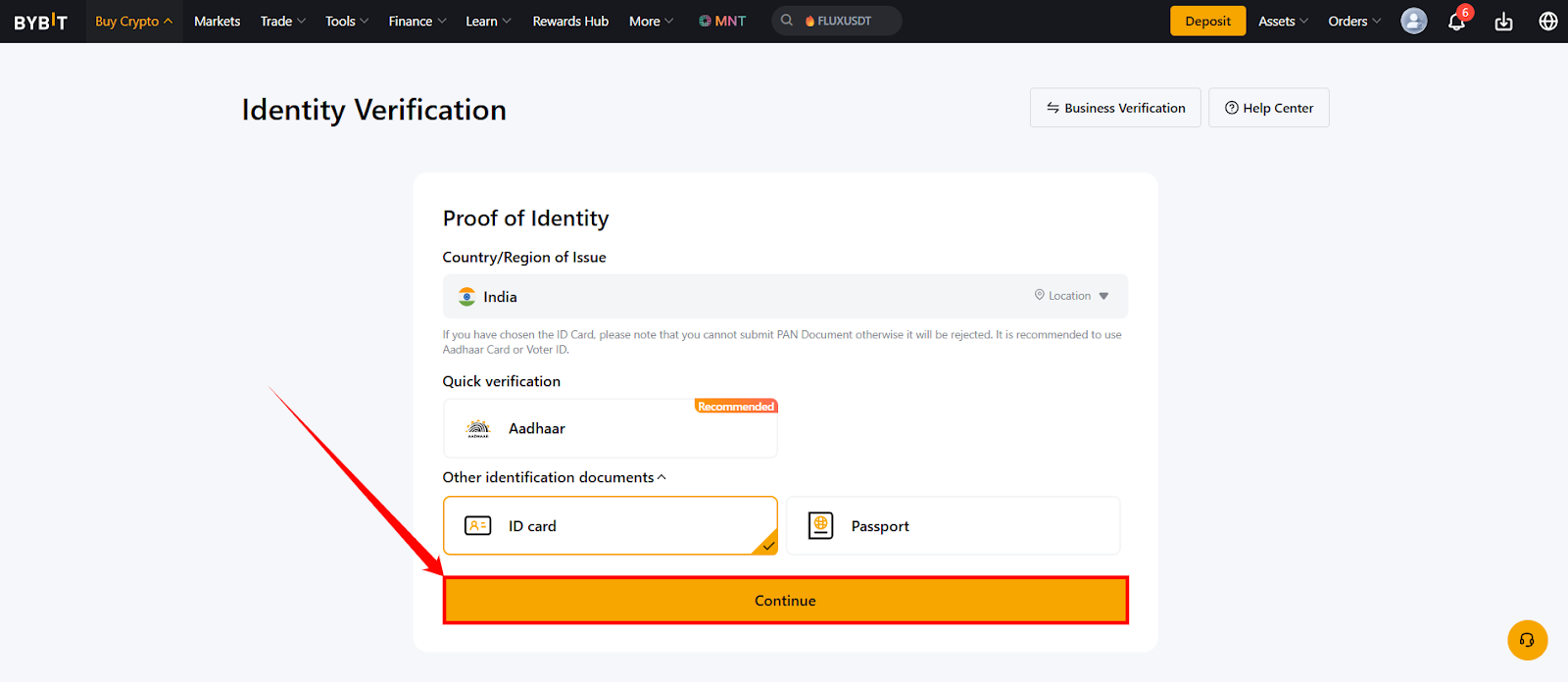
Task: Click the PAN Document notice text
Action: pos(782,342)
